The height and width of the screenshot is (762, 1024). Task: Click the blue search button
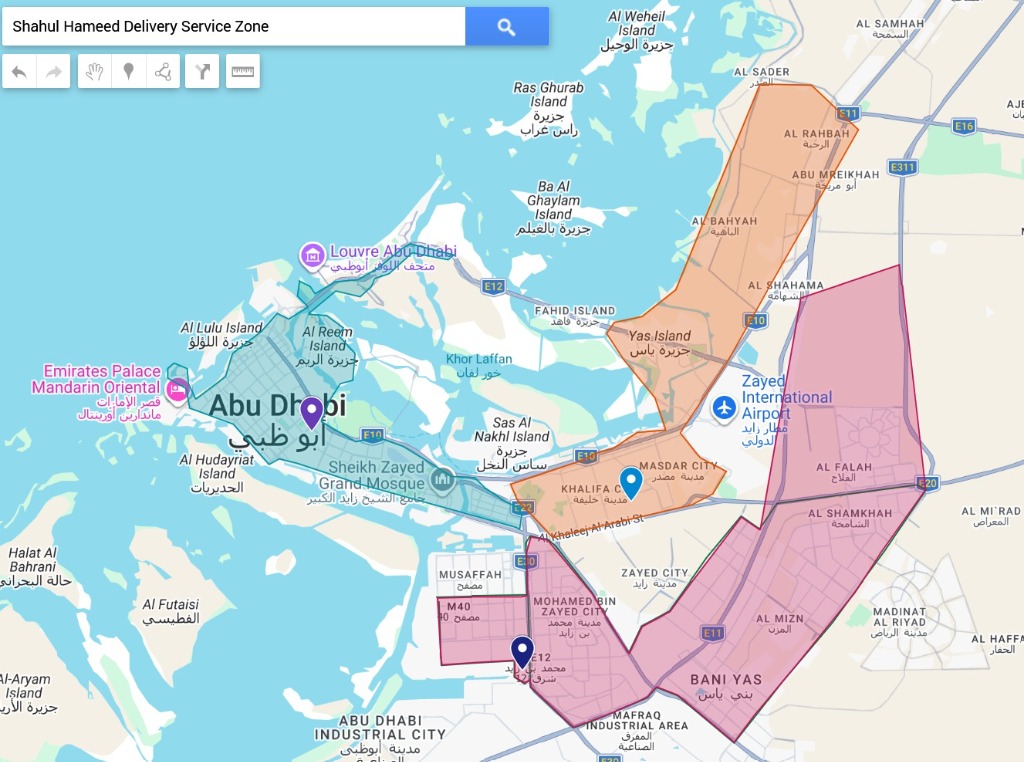click(x=507, y=27)
